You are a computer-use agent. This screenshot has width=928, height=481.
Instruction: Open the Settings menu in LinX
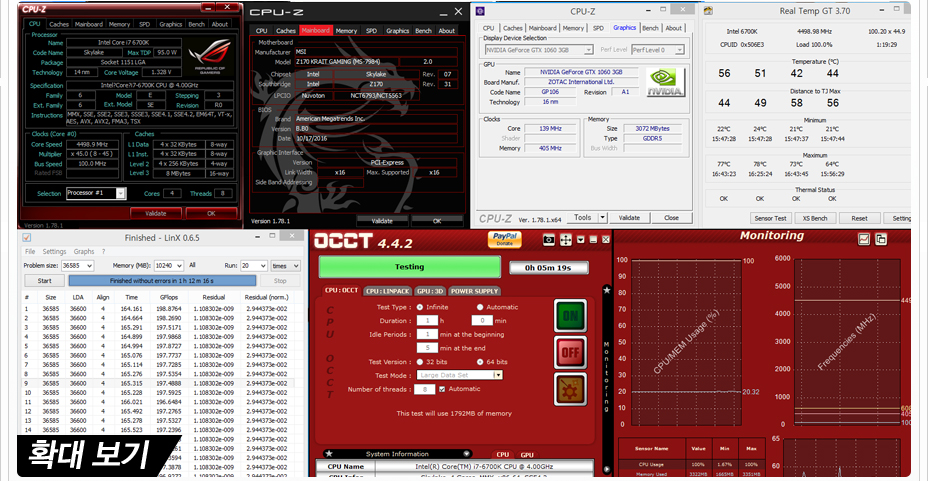(x=54, y=251)
